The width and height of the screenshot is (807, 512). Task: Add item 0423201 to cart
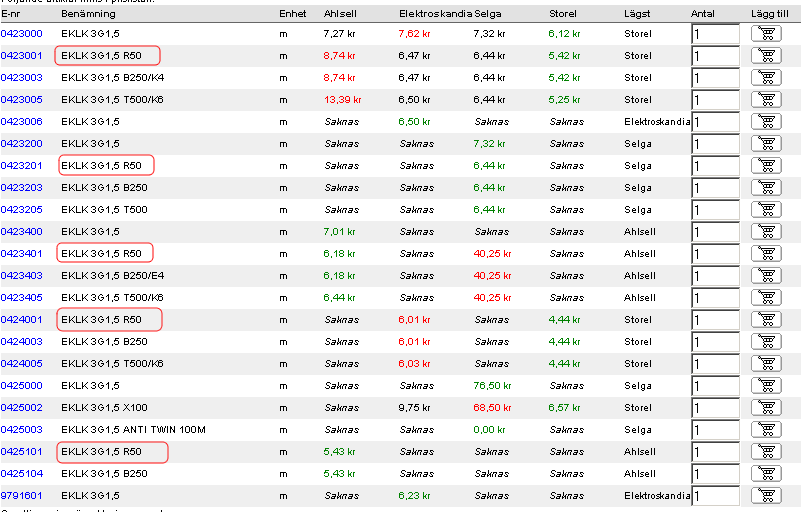[x=766, y=166]
